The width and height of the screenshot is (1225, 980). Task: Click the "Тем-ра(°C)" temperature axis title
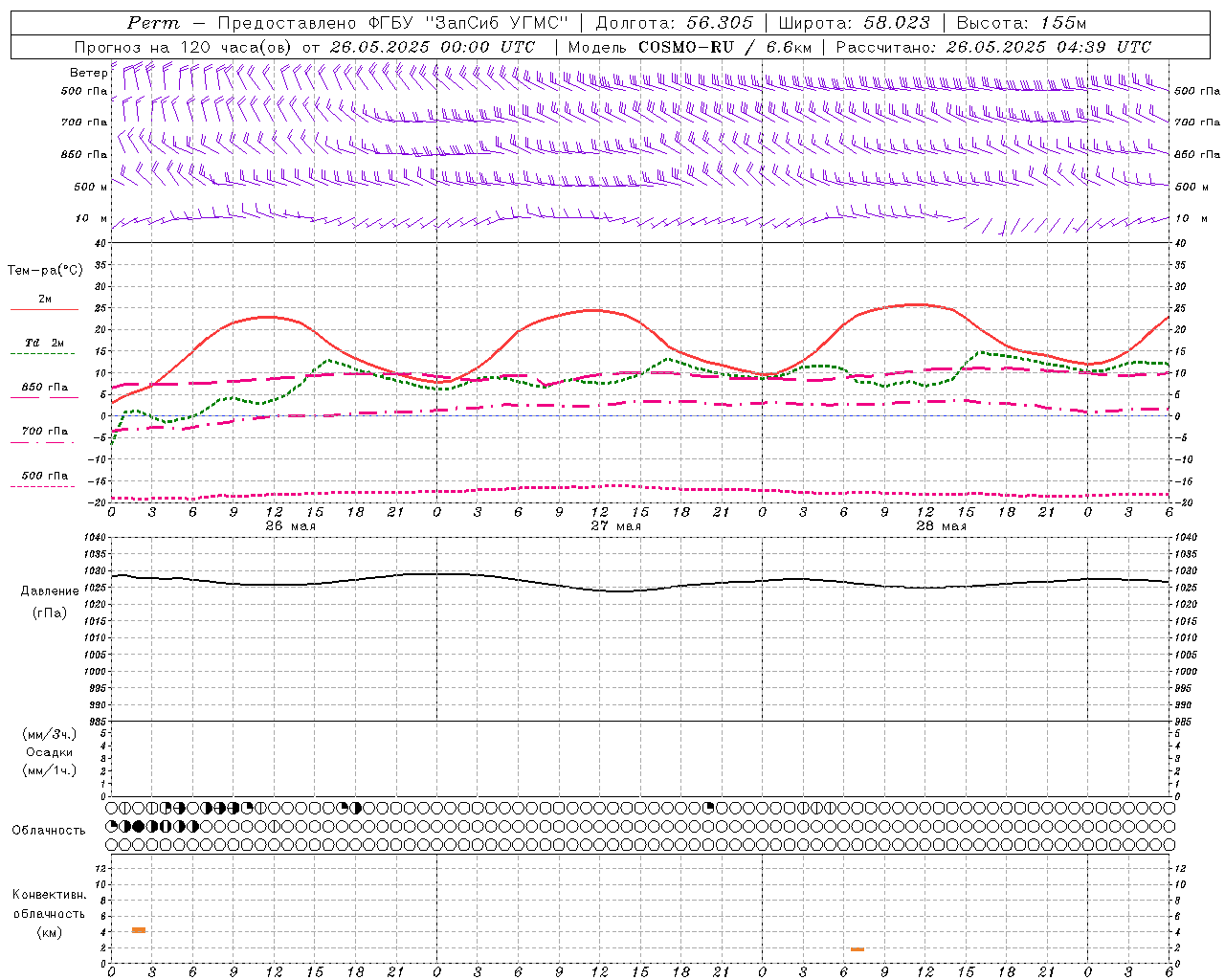(x=45, y=271)
